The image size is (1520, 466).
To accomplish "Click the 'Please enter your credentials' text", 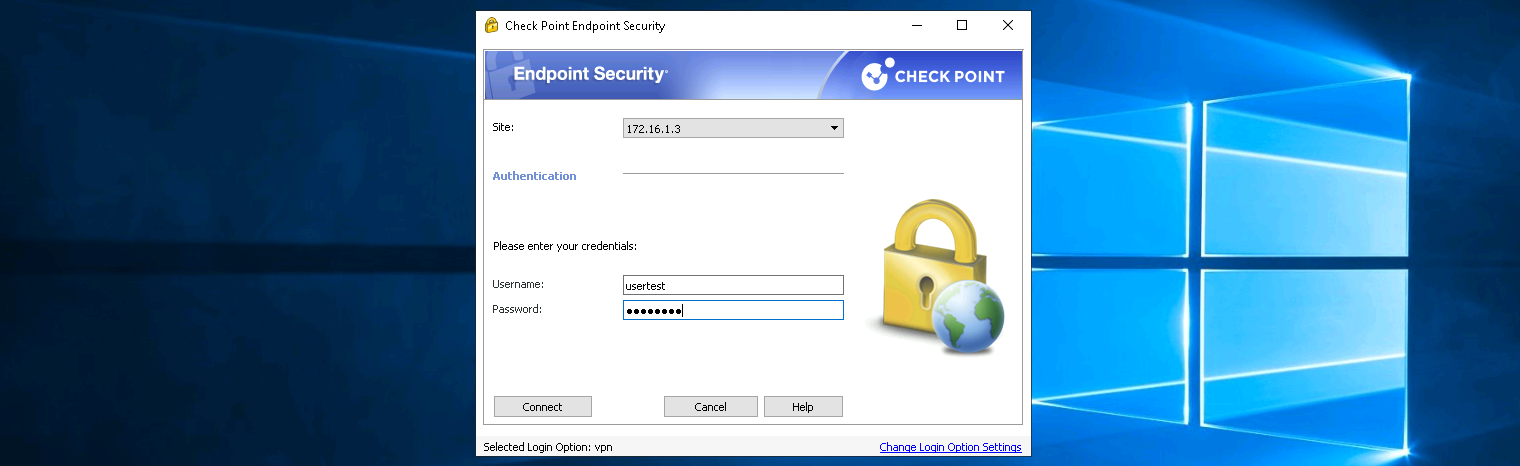I will coord(564,246).
